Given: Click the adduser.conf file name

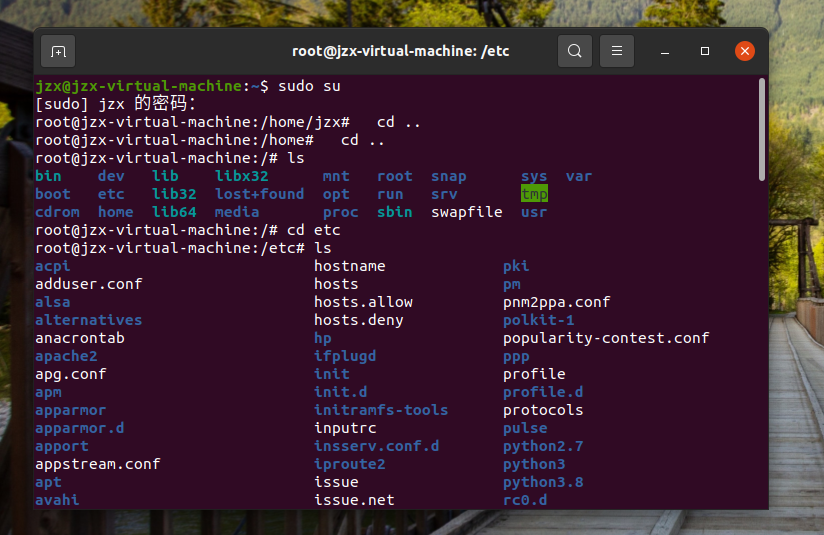Looking at the screenshot, I should [89, 284].
